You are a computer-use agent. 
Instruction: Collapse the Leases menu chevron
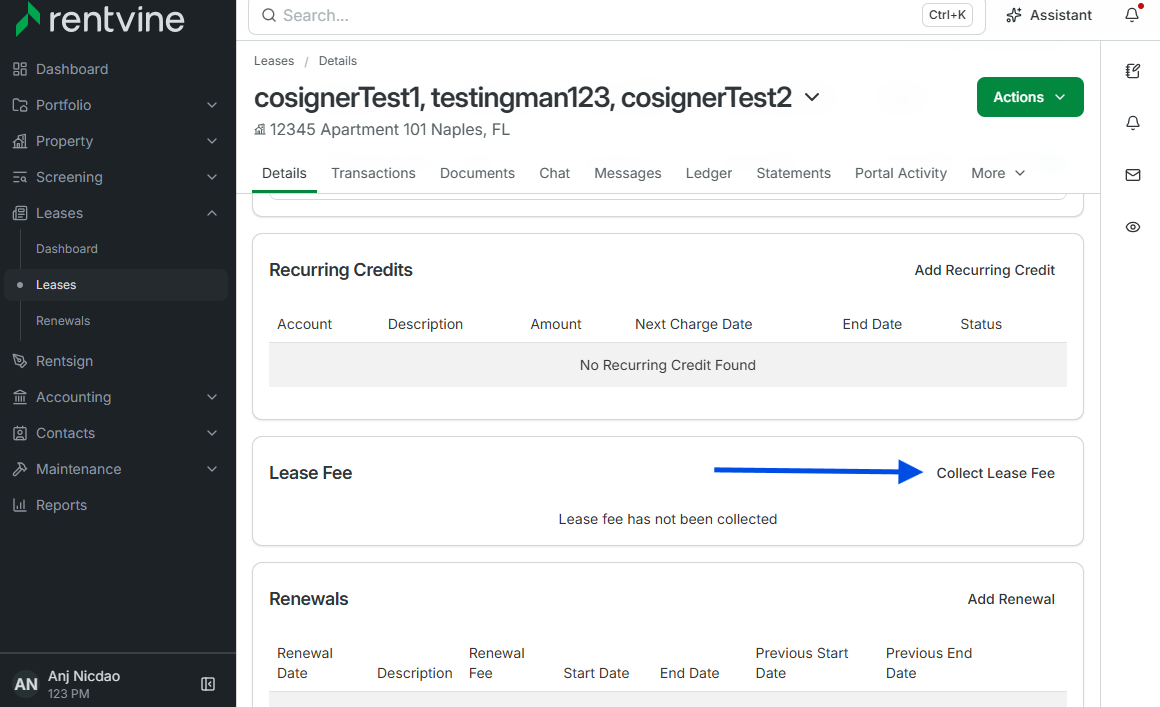point(212,213)
